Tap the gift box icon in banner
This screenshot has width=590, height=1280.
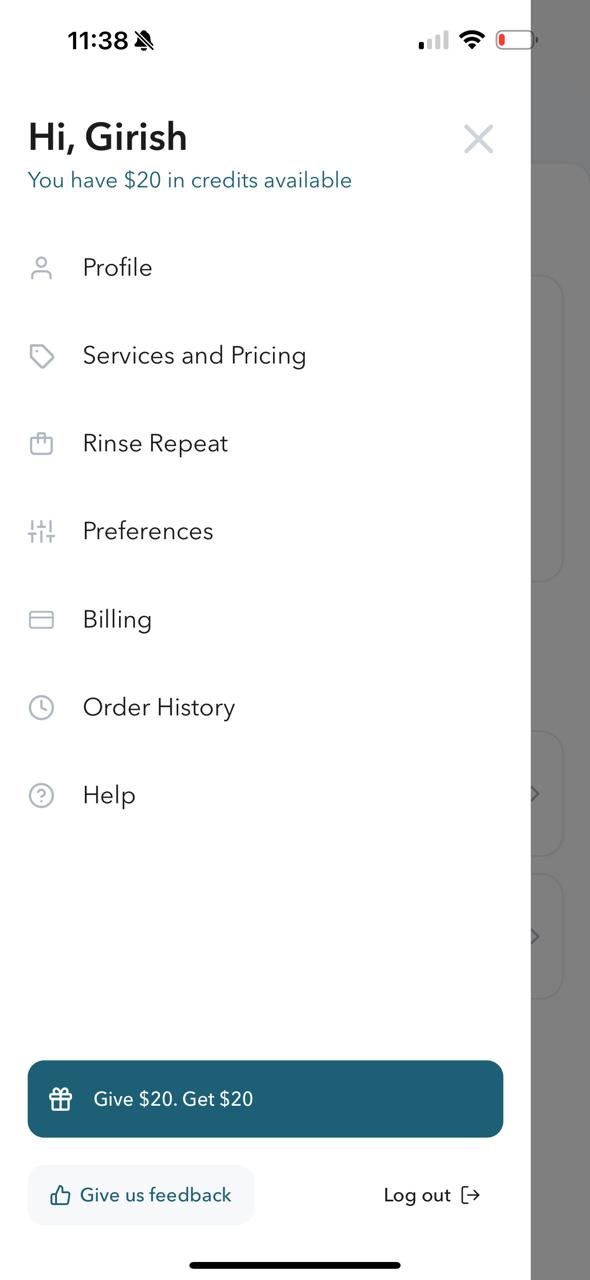click(61, 1099)
